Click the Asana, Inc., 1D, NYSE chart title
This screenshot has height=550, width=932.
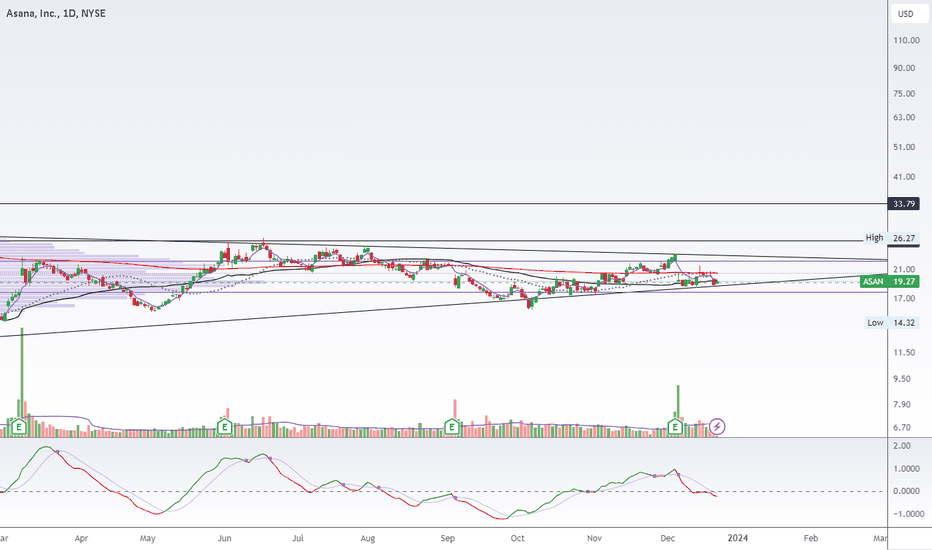56,13
